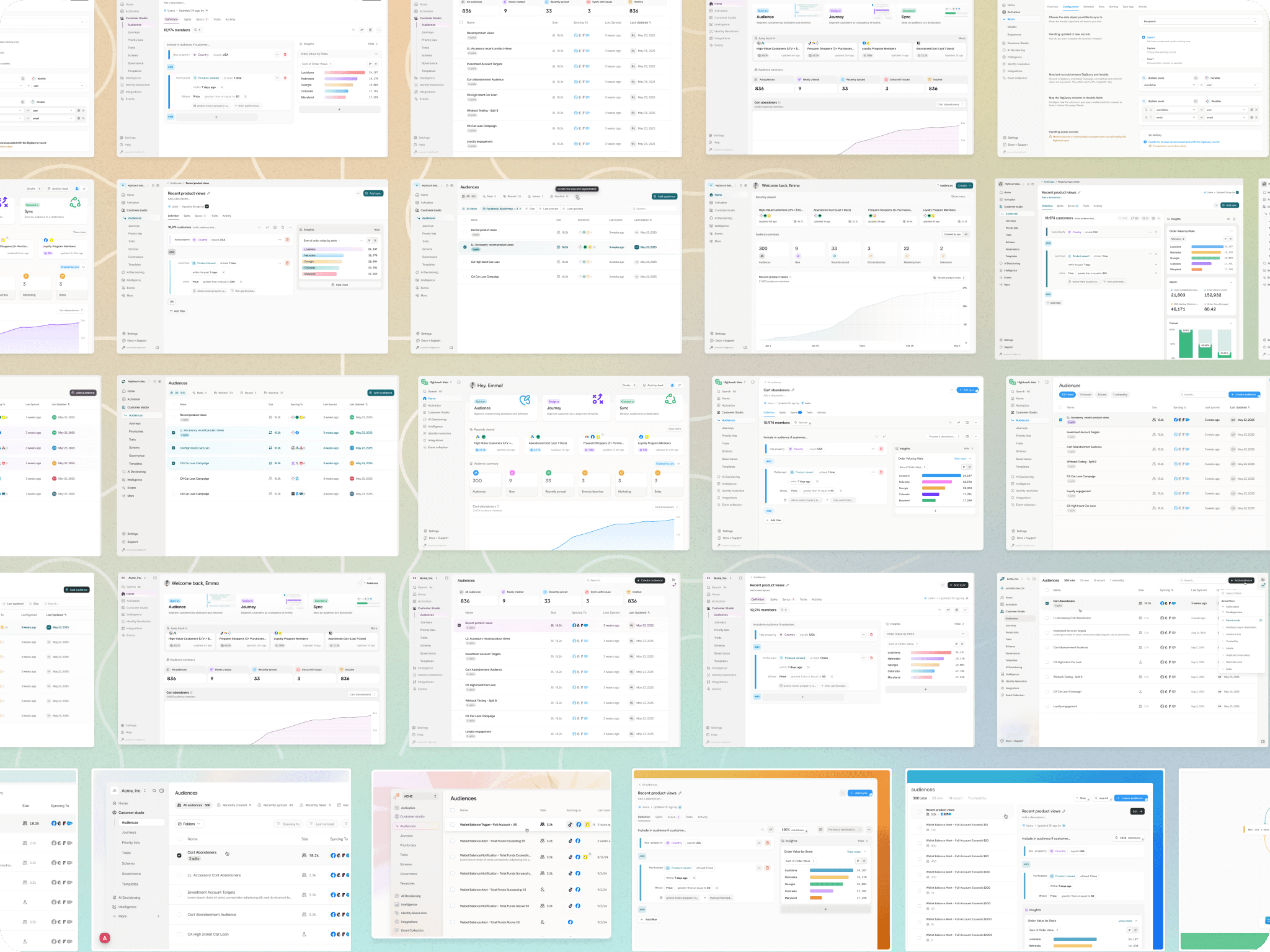Screen dimensions: 1270x952
Task: Click the red A avatar badge
Action: tap(105, 938)
